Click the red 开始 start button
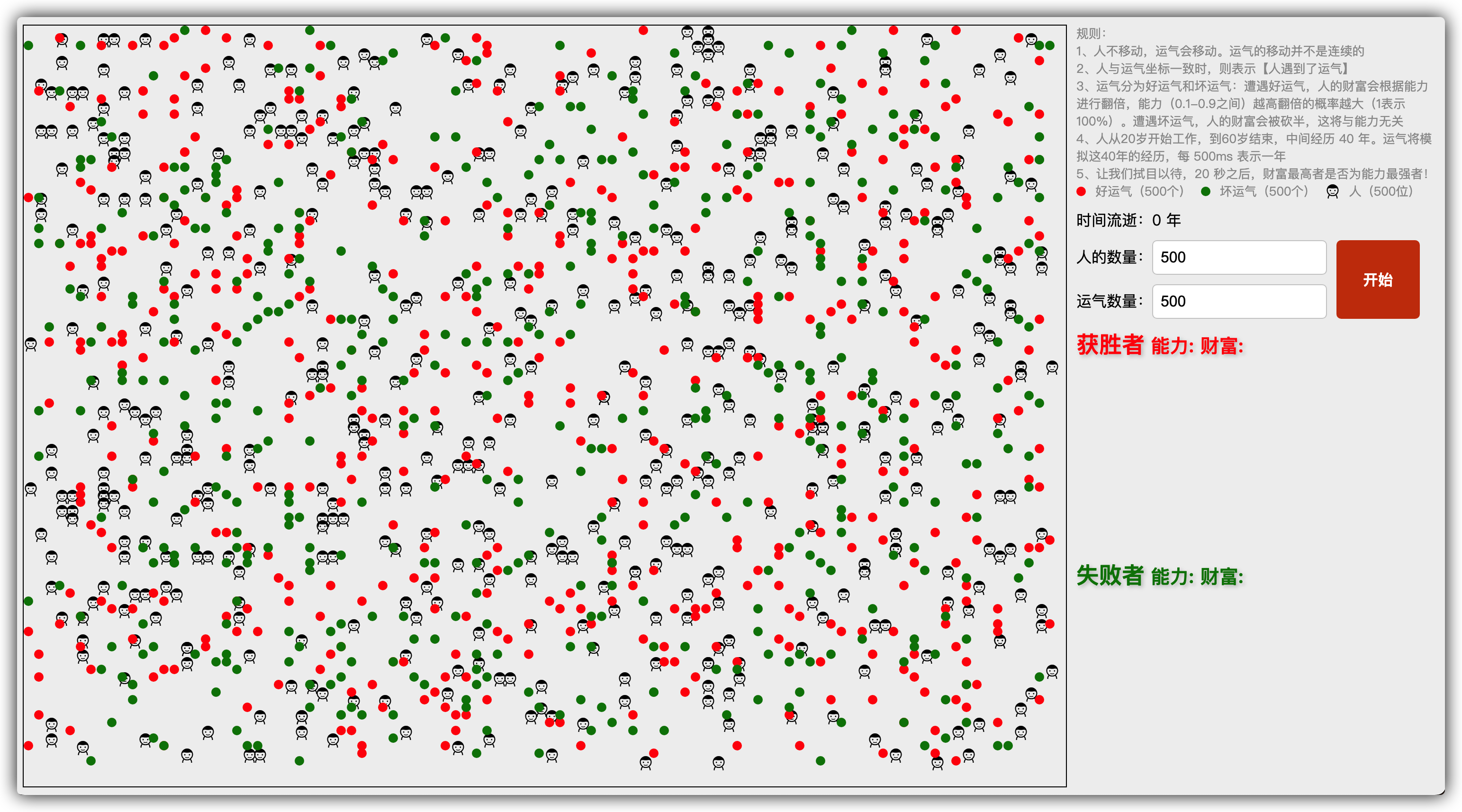 click(x=1378, y=279)
